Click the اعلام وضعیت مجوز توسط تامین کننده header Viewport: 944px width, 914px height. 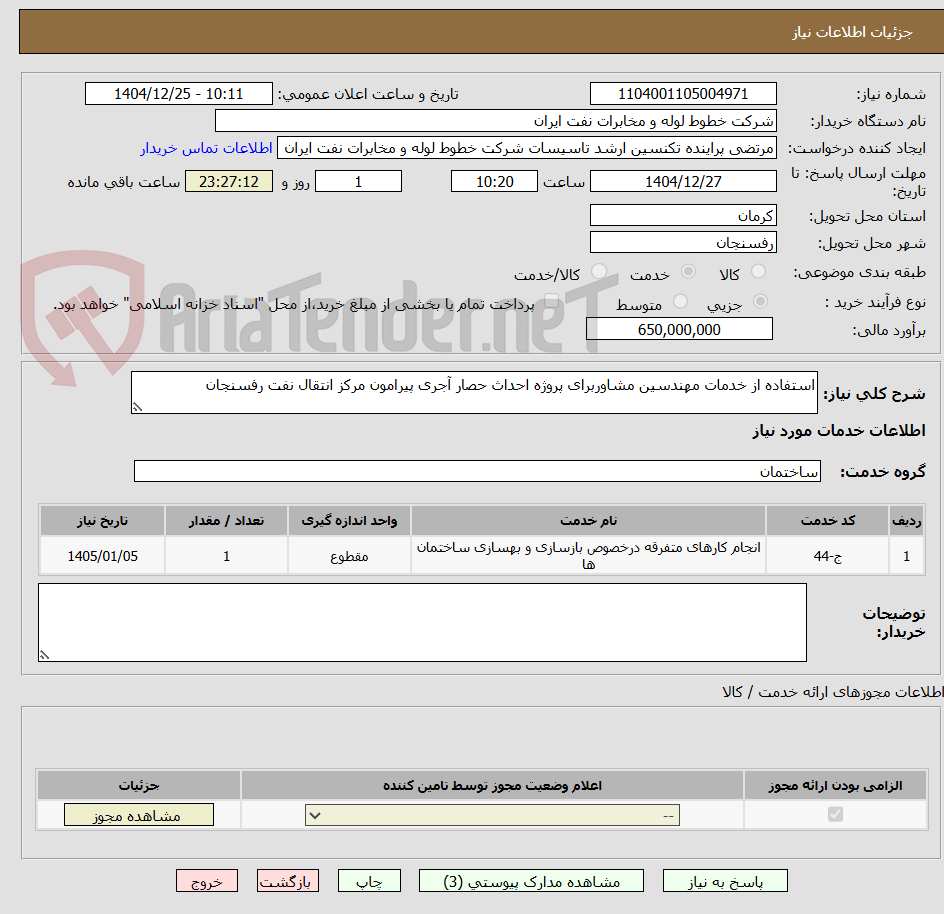click(x=492, y=785)
